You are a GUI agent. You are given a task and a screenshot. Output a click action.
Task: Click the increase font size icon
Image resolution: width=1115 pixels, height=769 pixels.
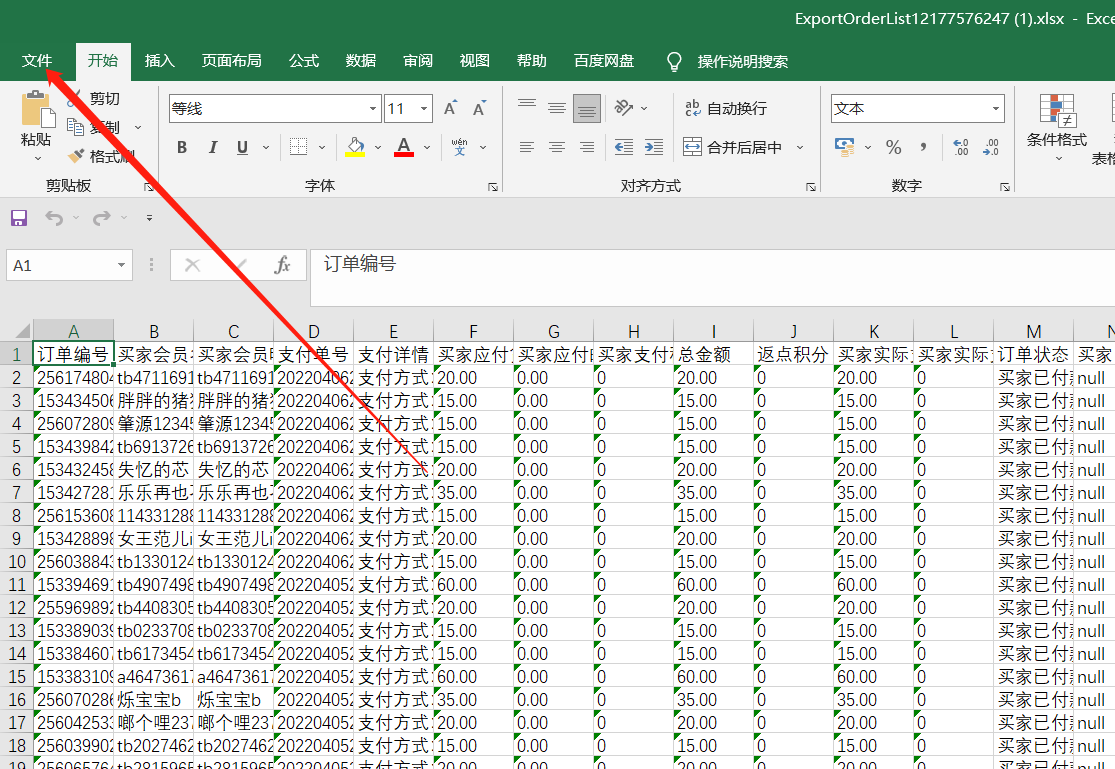point(450,109)
